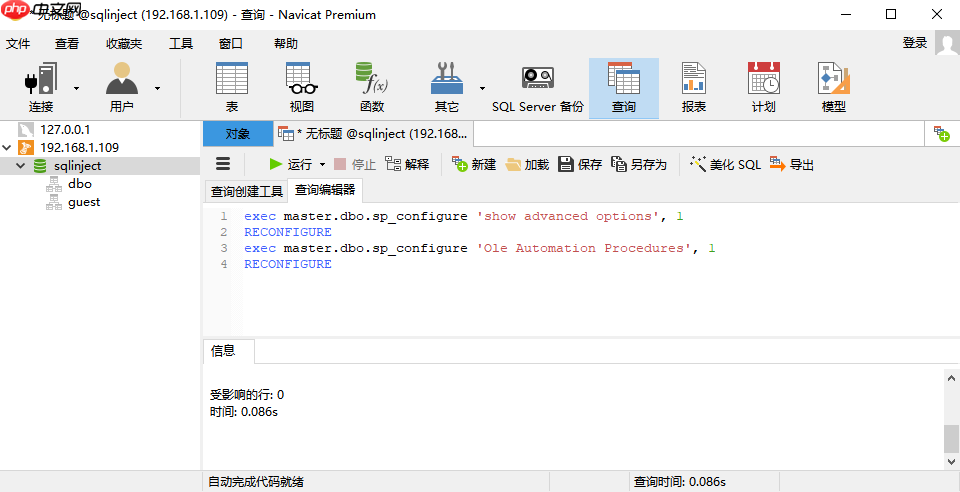Screen dimensions: 960x492
Task: Expand the 连接 dropdown arrow
Action: click(77, 89)
